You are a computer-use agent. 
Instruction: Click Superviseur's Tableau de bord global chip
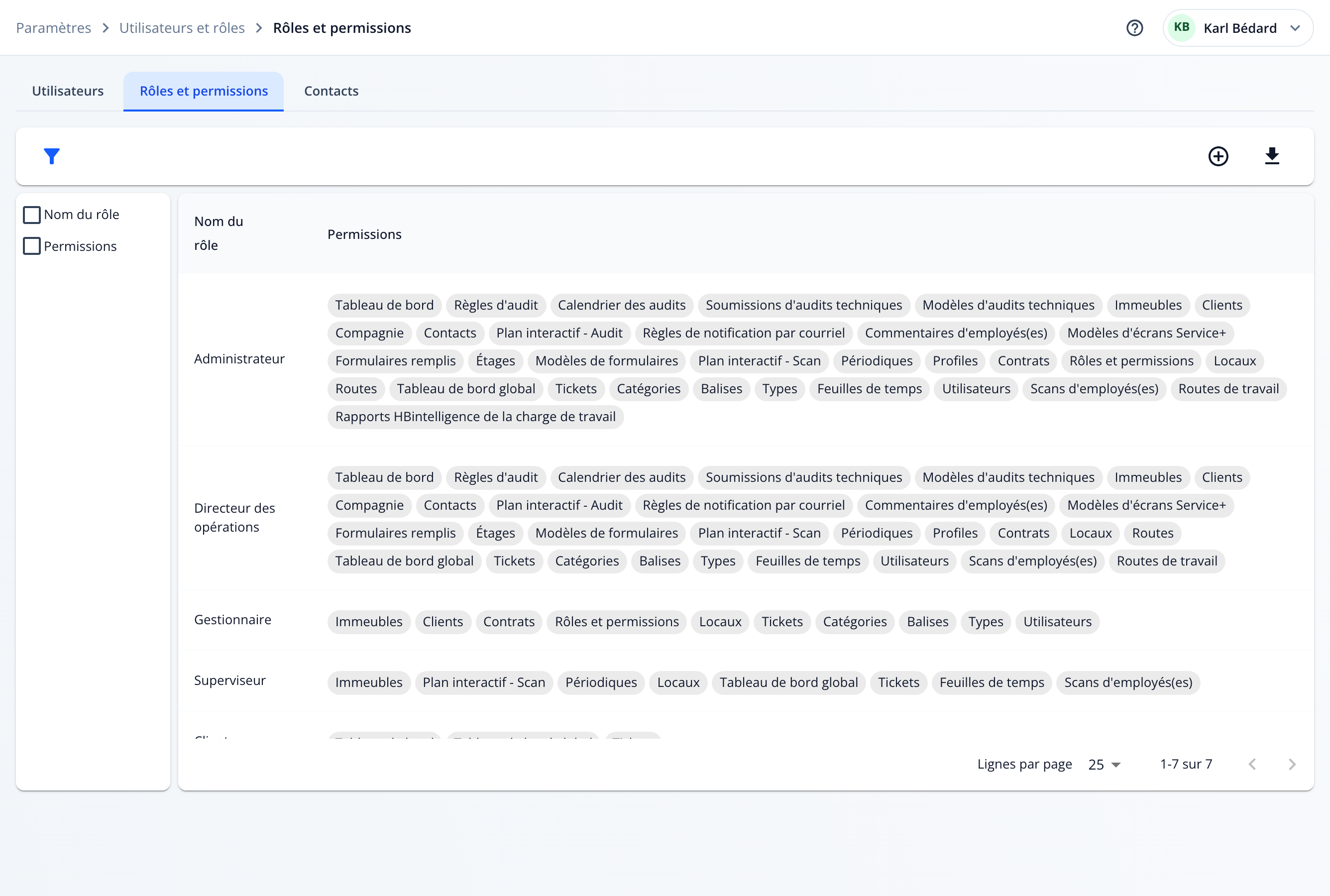click(788, 682)
